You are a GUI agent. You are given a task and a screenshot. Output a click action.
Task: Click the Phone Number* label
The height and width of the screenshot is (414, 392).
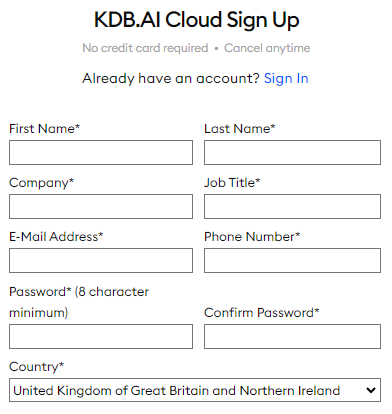coord(252,237)
